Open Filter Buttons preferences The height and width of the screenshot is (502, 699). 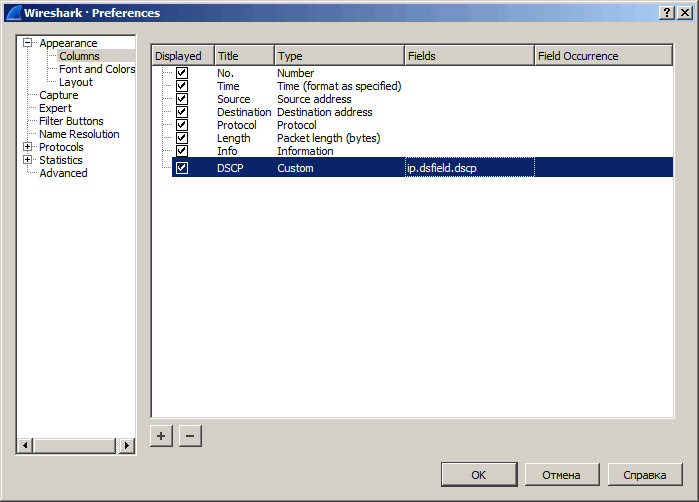[71, 121]
